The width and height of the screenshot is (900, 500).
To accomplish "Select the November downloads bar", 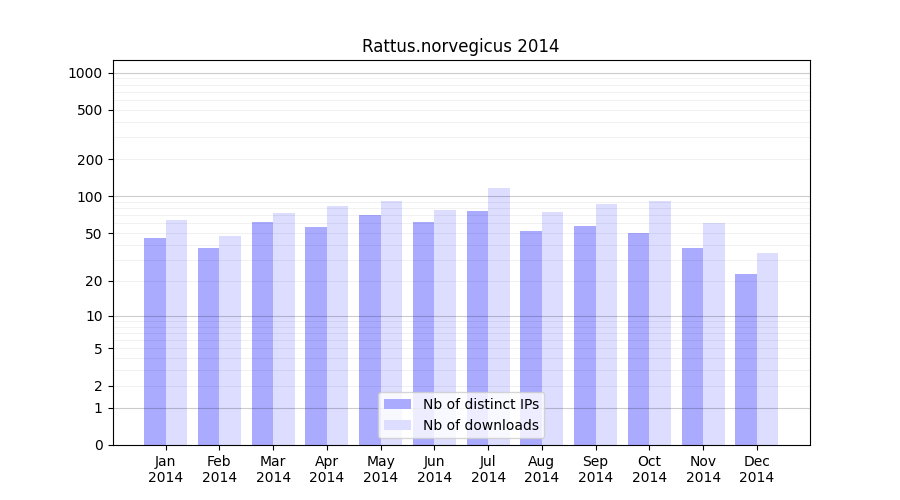I will pyautogui.click(x=714, y=333).
